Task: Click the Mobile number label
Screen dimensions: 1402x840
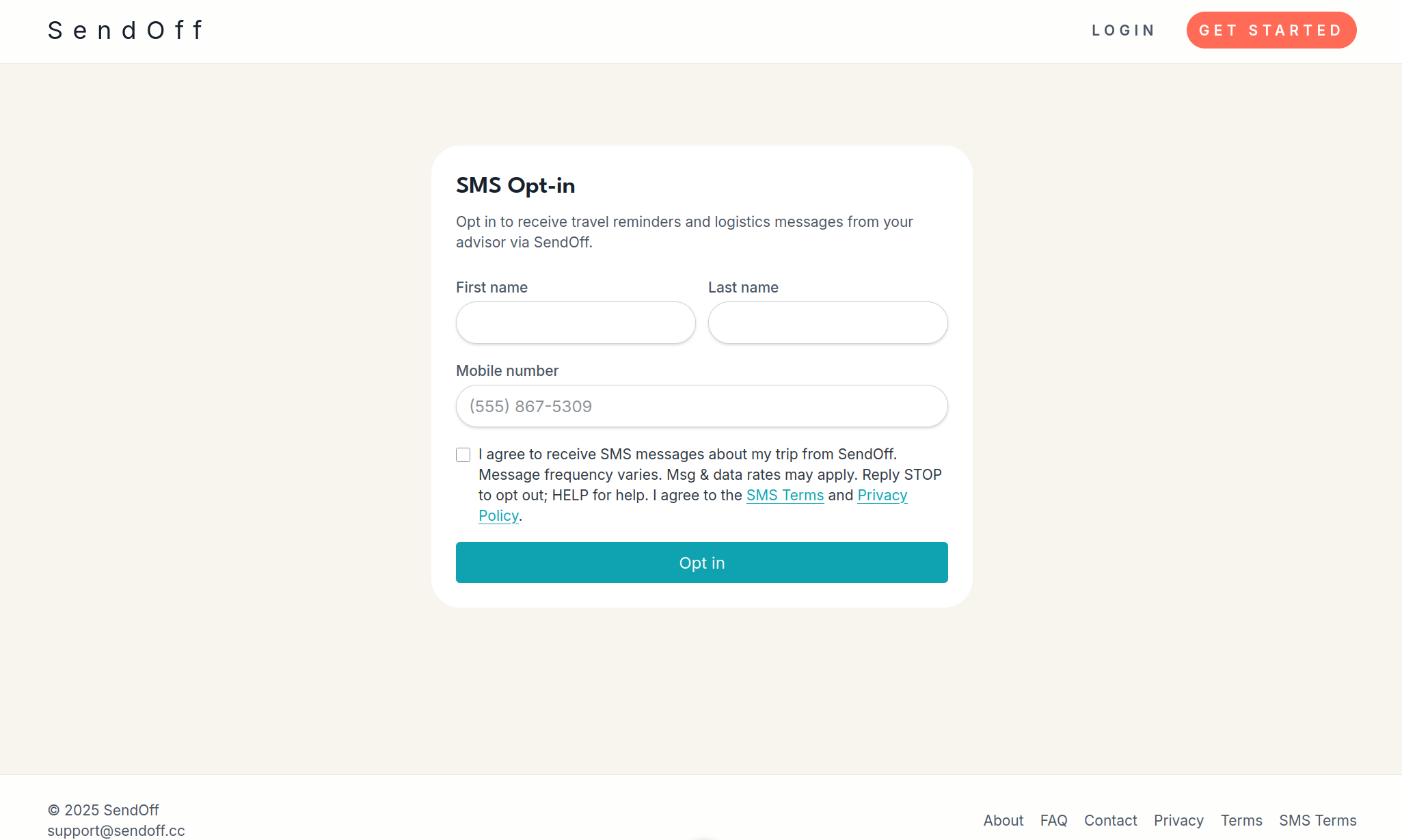Action: click(507, 371)
